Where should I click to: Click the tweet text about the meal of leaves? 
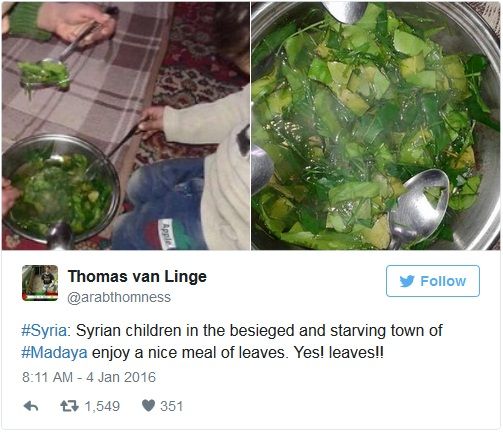pos(232,342)
